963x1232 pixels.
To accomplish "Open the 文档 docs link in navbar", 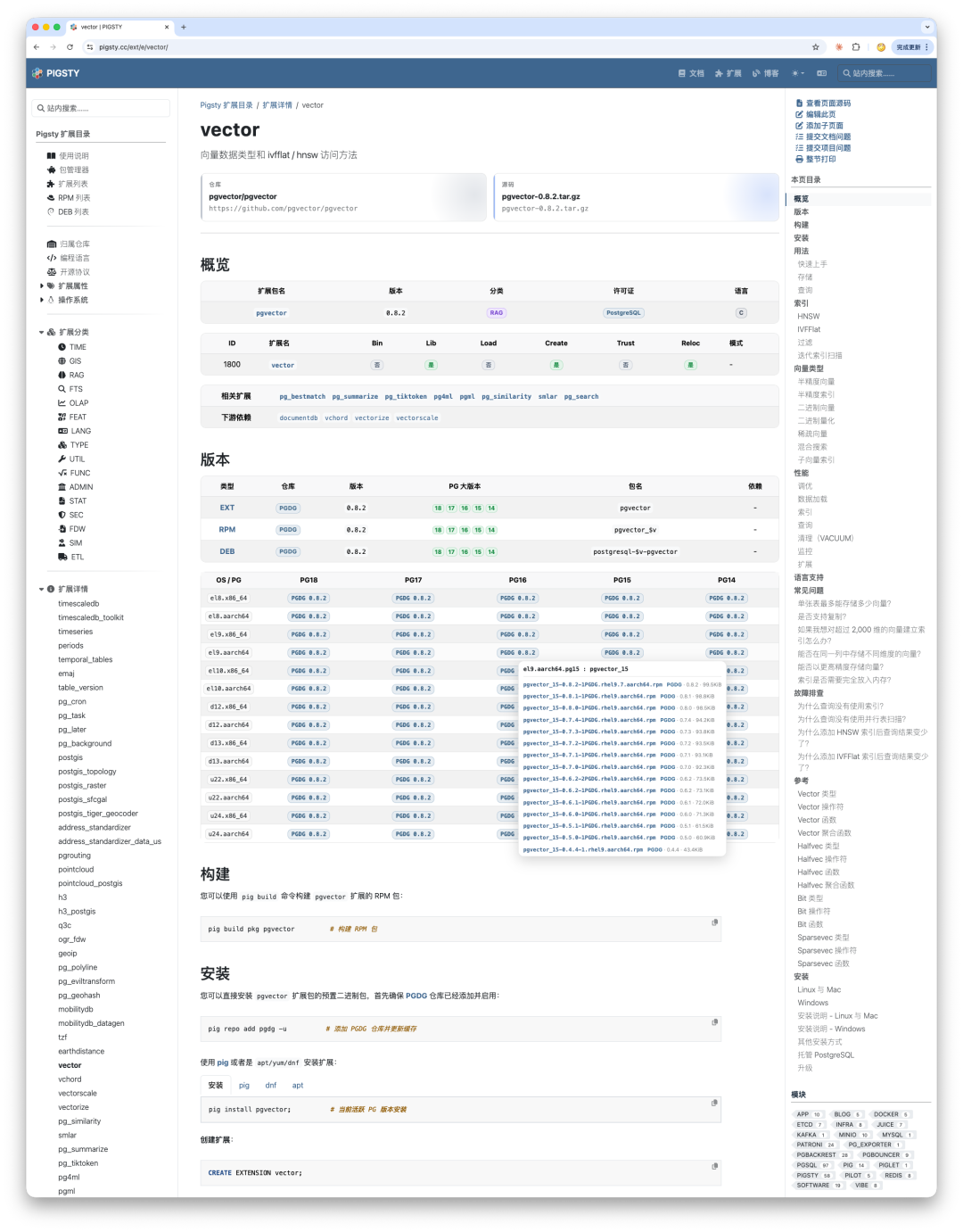I will (691, 73).
